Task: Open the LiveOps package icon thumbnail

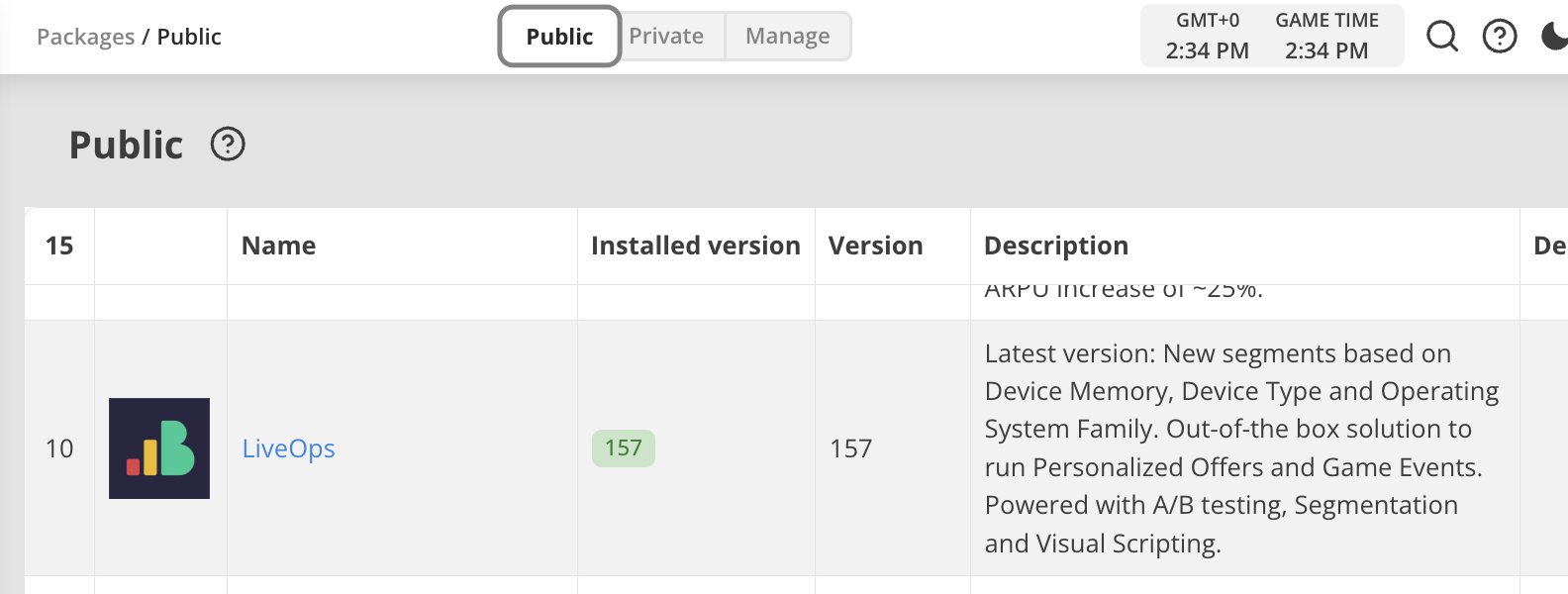Action: click(158, 448)
